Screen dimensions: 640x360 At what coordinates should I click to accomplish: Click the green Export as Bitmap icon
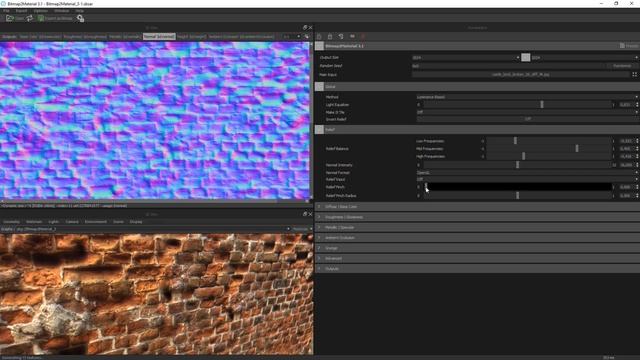pyautogui.click(x=41, y=18)
